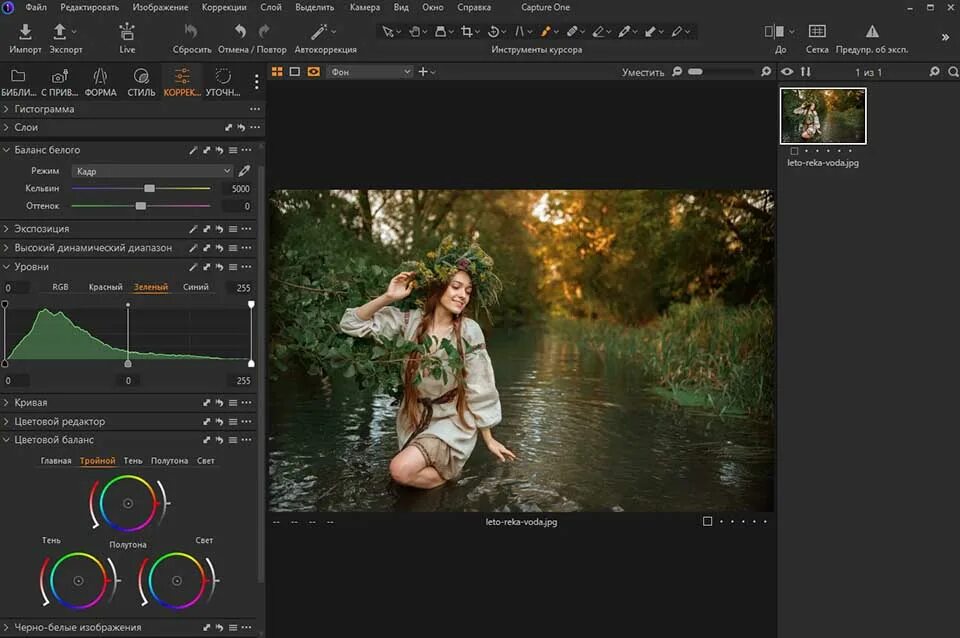Image resolution: width=960 pixels, height=638 pixels.
Task: Click the Kelvin temperature slider handle
Action: (x=149, y=188)
